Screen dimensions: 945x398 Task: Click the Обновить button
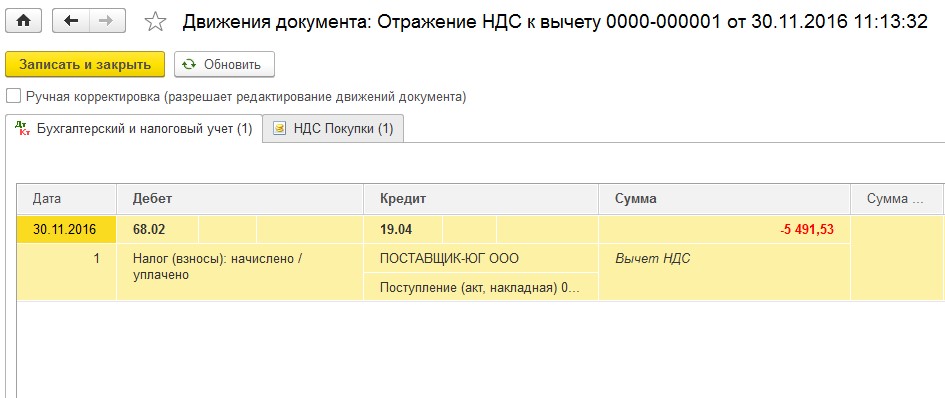pos(224,65)
